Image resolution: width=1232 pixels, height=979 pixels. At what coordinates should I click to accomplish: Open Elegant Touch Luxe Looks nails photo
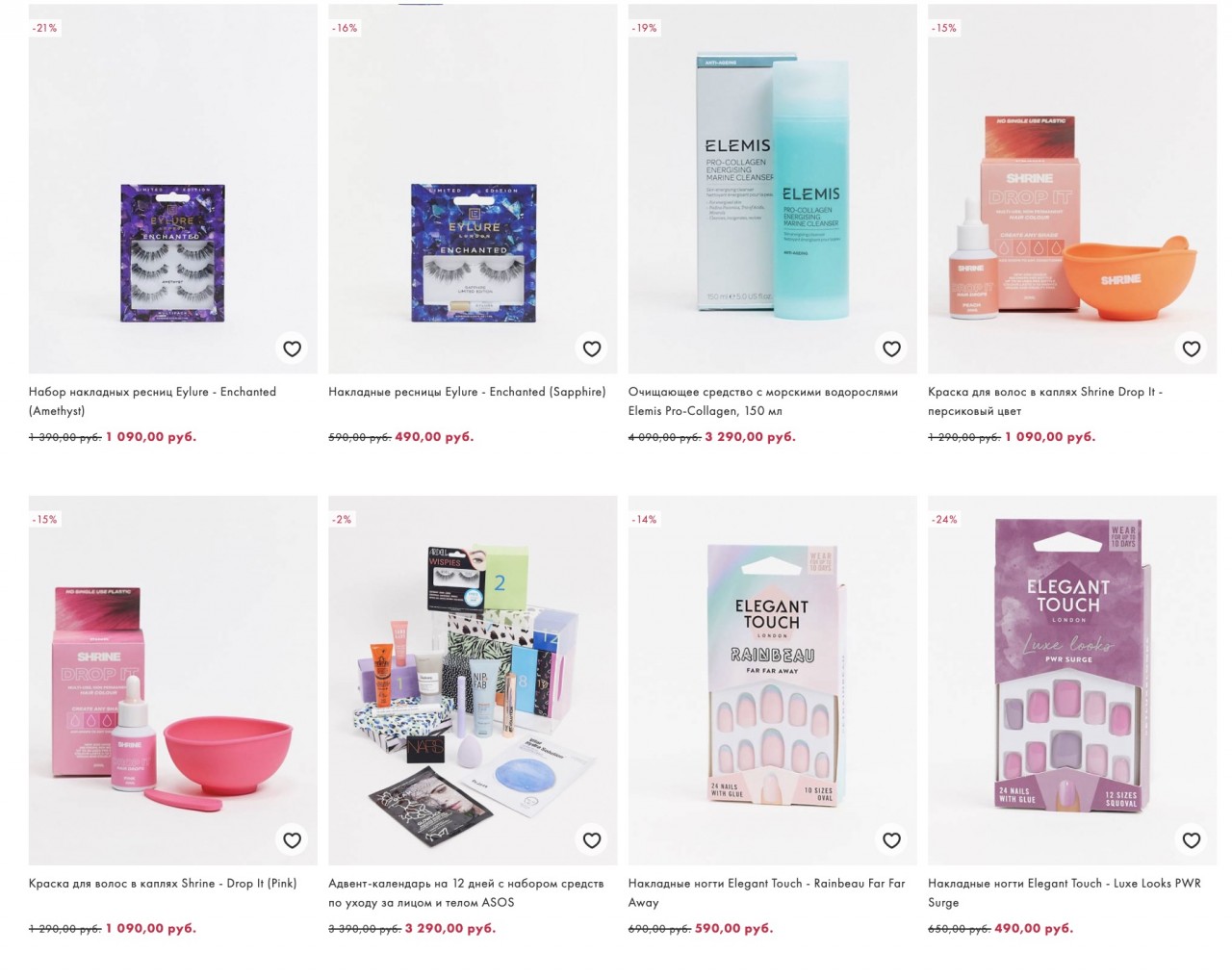point(1072,681)
